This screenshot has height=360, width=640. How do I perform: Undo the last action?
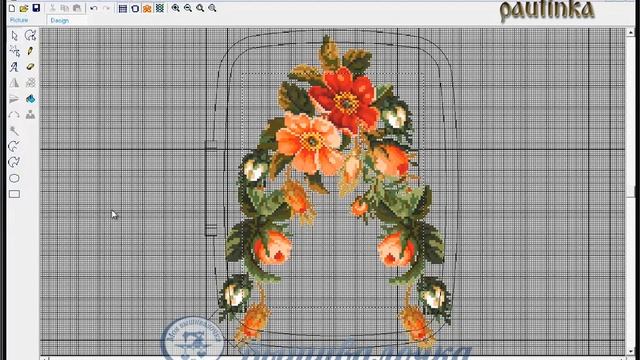click(x=93, y=8)
